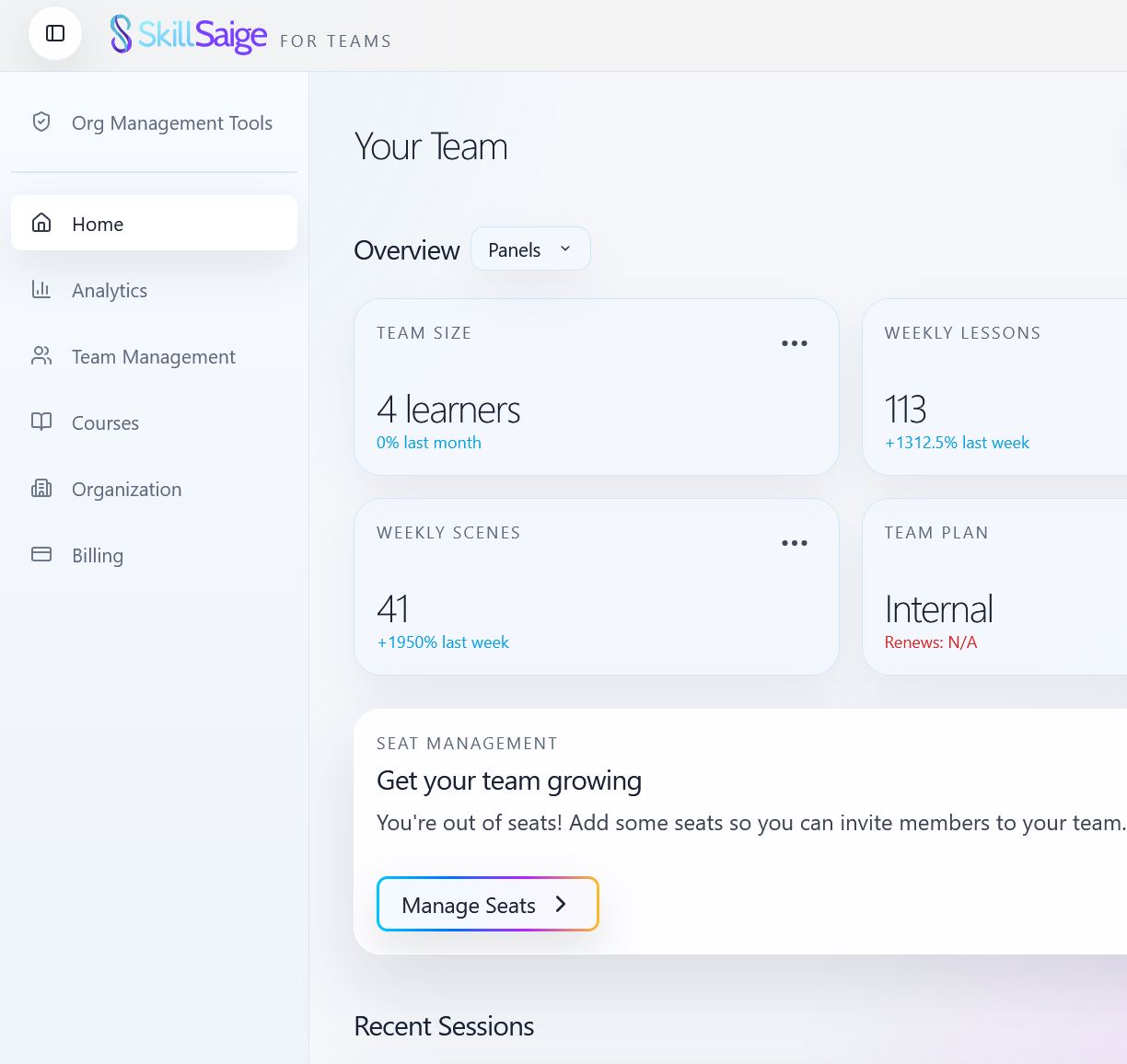Viewport: 1127px width, 1064px height.
Task: Open the Panels dropdown
Action: click(x=530, y=249)
